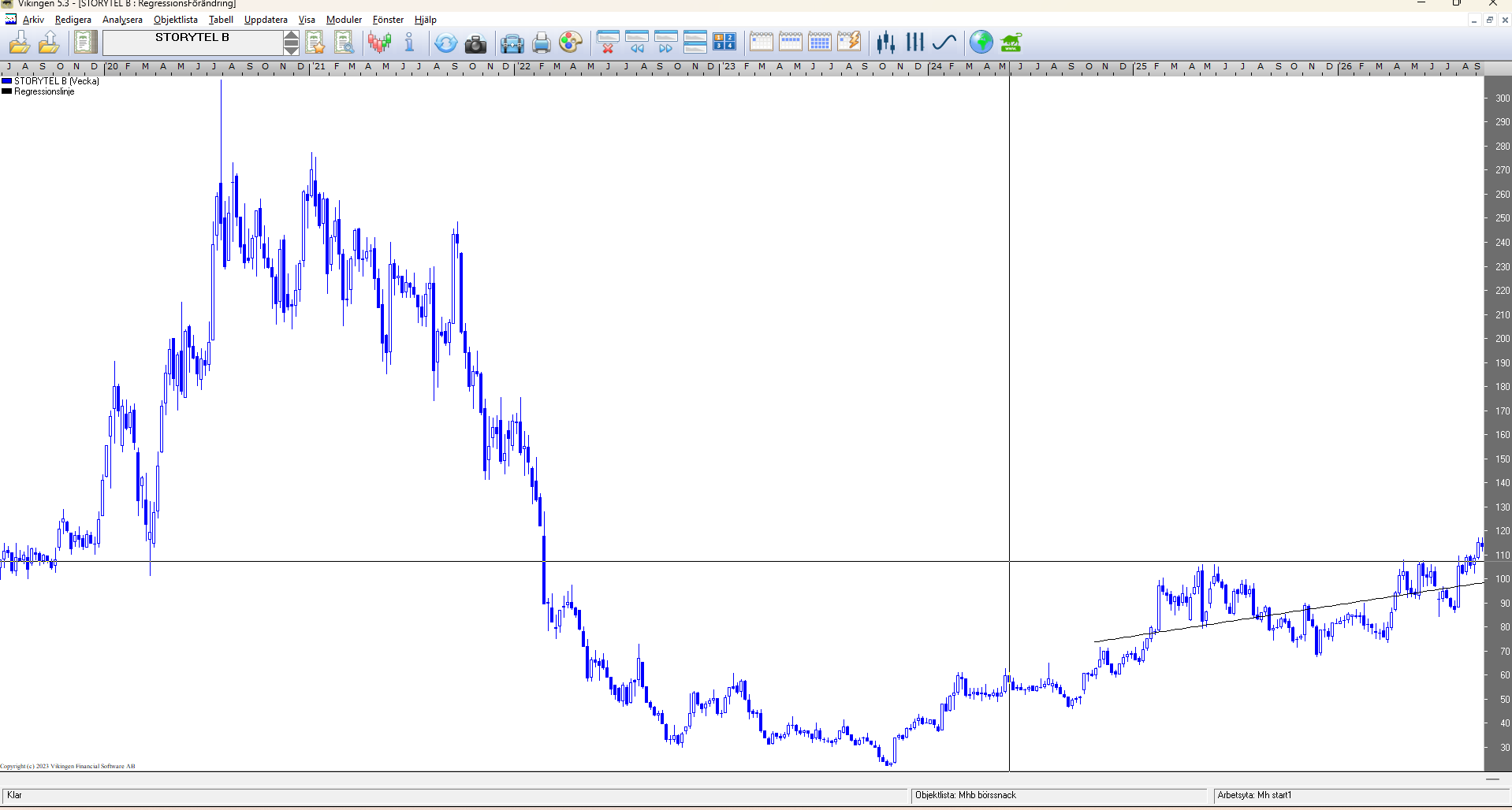
Task: Go to next window forward icon
Action: [x=666, y=43]
